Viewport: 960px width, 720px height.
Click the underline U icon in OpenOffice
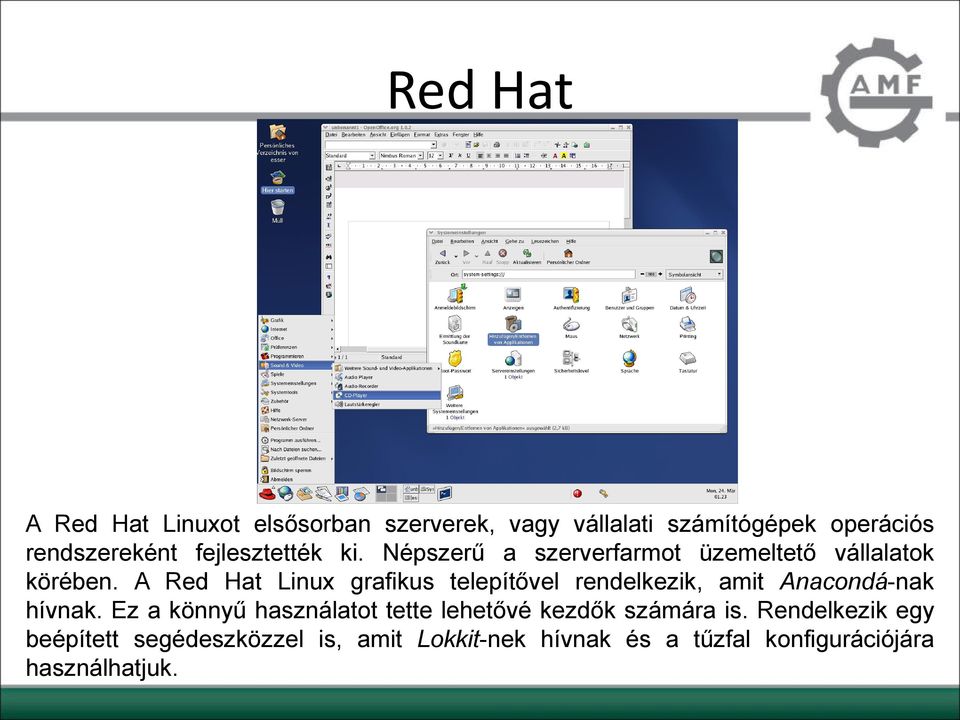pyautogui.click(x=468, y=156)
